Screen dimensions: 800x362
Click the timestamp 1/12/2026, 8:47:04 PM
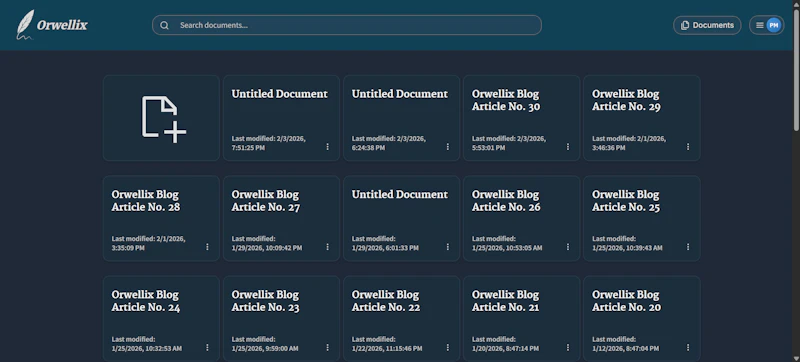coord(626,349)
